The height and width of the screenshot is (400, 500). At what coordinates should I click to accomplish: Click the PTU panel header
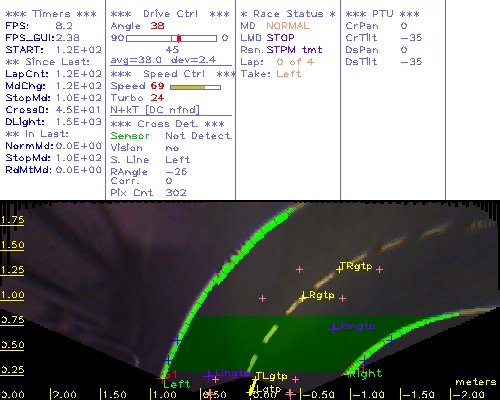click(x=382, y=14)
